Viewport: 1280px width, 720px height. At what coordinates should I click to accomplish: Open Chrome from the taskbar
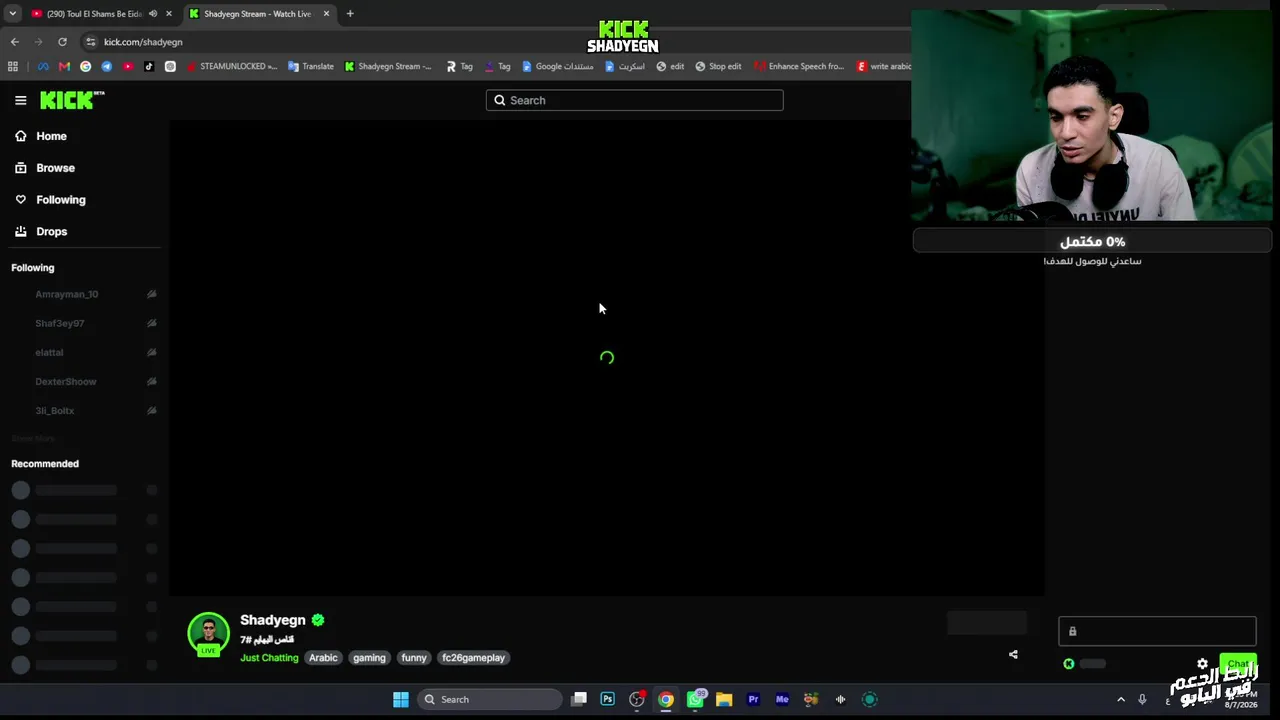tap(666, 700)
